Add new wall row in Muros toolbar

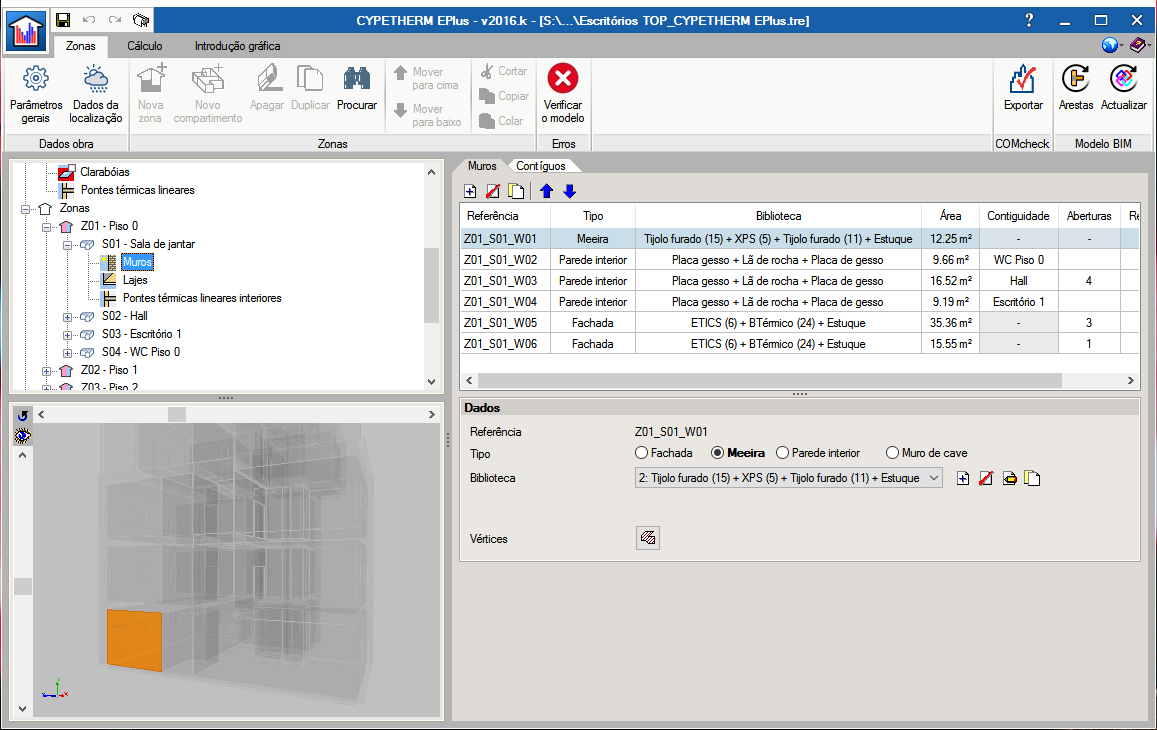[x=470, y=191]
